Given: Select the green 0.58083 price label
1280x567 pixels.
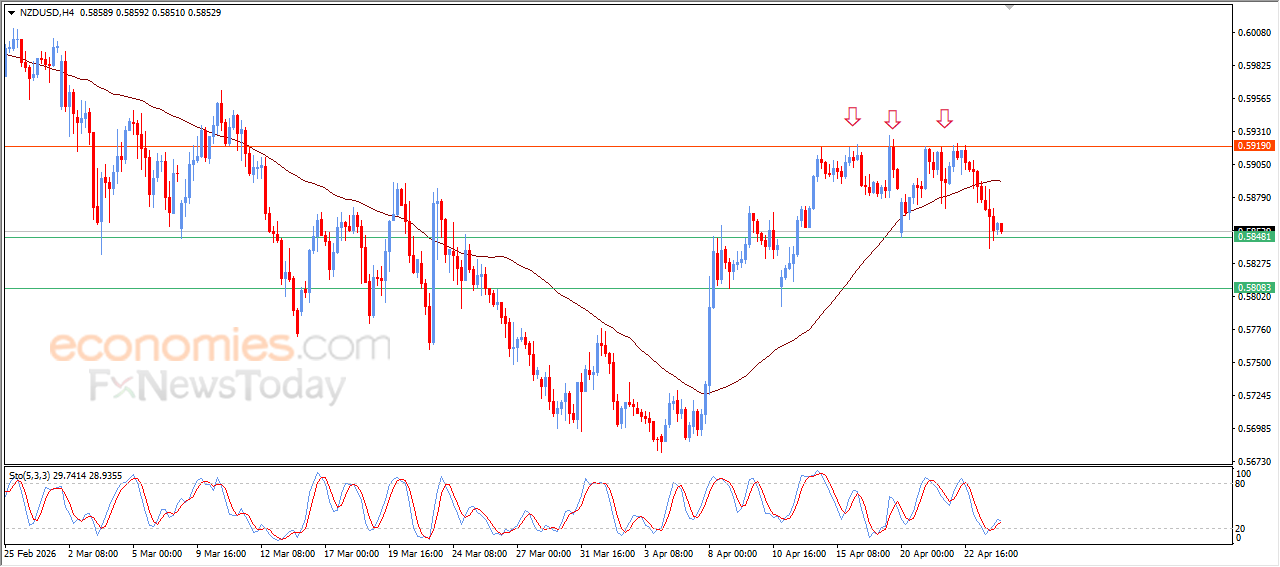Looking at the screenshot, I should 1254,288.
